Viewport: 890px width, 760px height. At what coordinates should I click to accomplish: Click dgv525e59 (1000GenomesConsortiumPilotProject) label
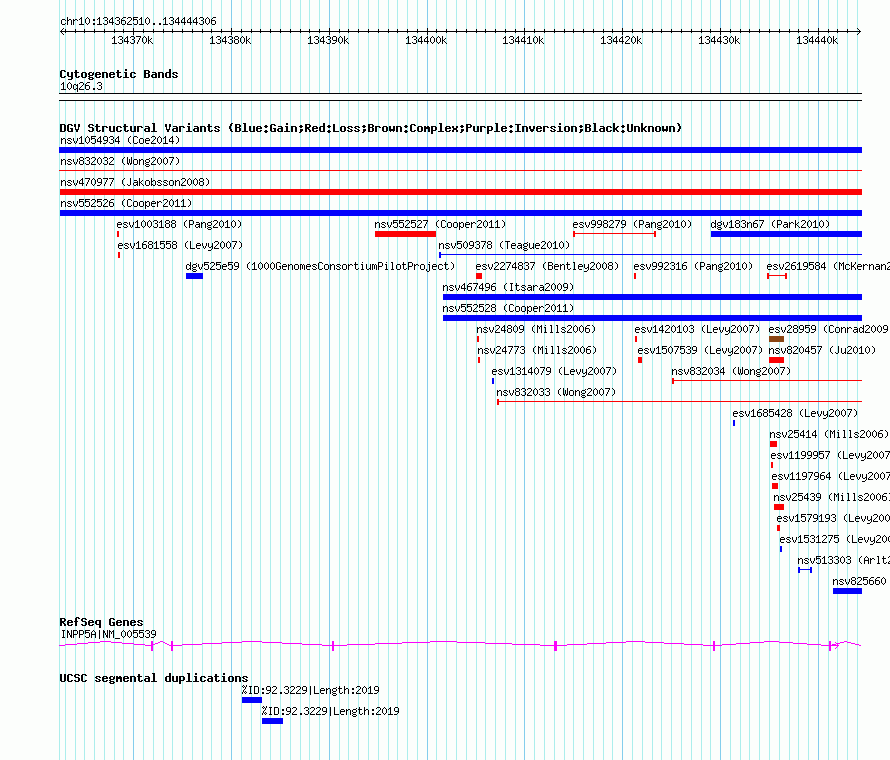320,266
